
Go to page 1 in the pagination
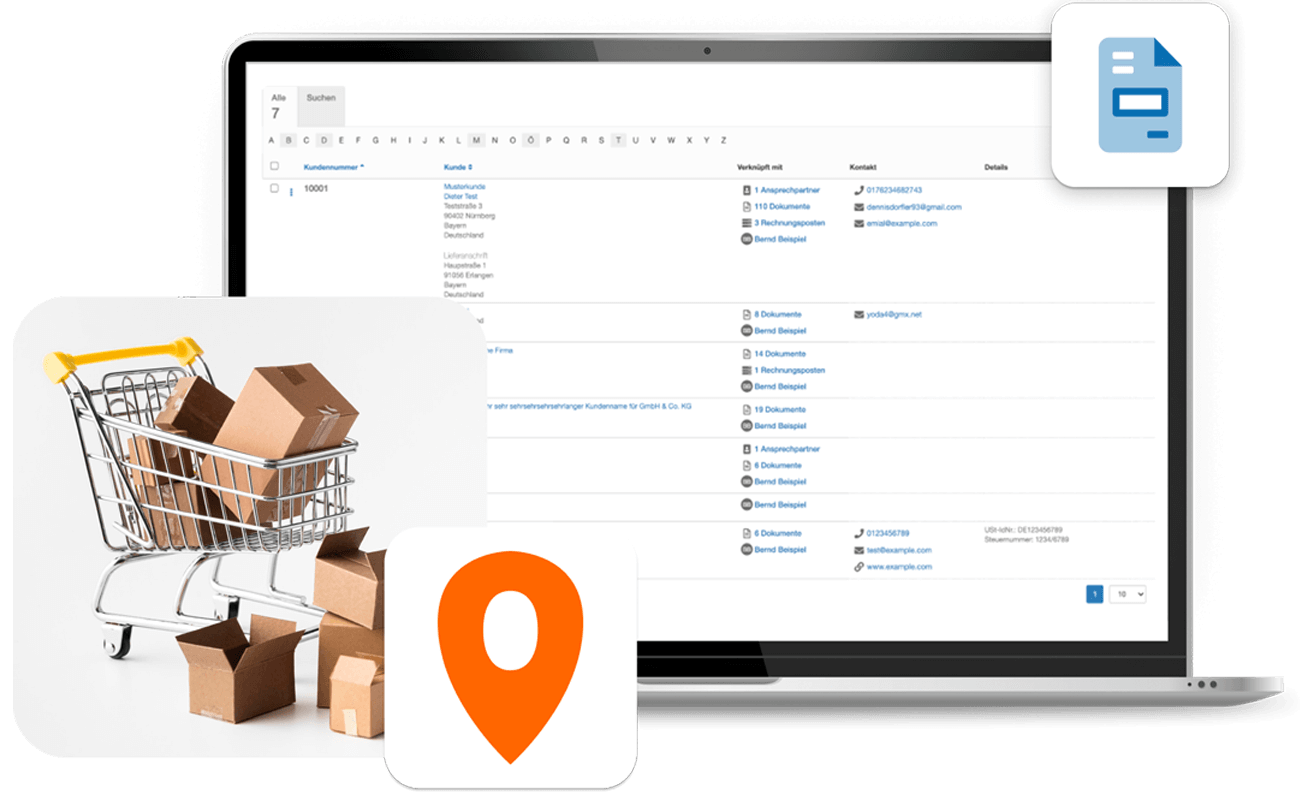1095,594
